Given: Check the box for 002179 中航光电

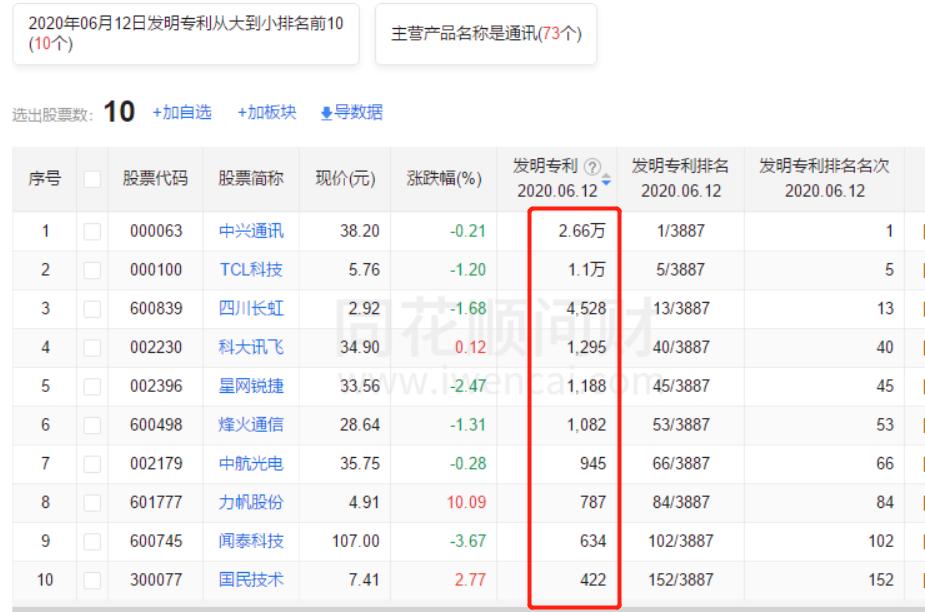Looking at the screenshot, I should click(x=92, y=464).
